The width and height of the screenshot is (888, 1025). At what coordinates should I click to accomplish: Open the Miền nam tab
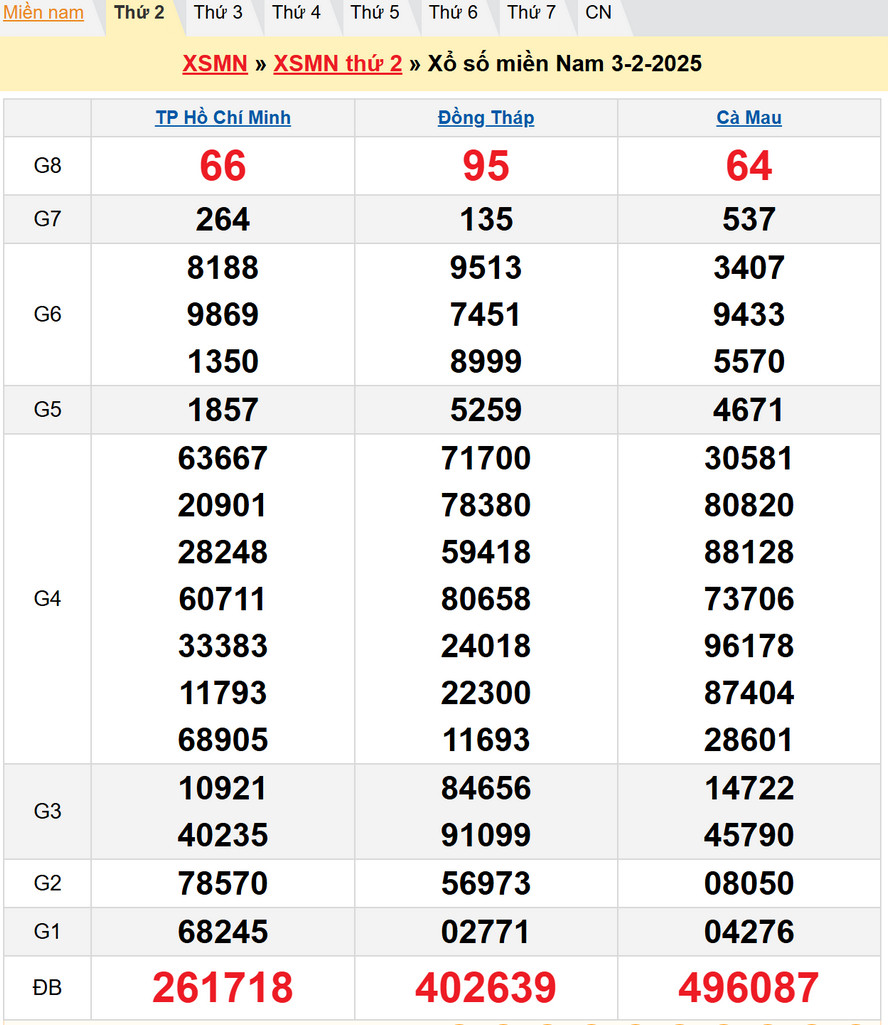coord(43,13)
